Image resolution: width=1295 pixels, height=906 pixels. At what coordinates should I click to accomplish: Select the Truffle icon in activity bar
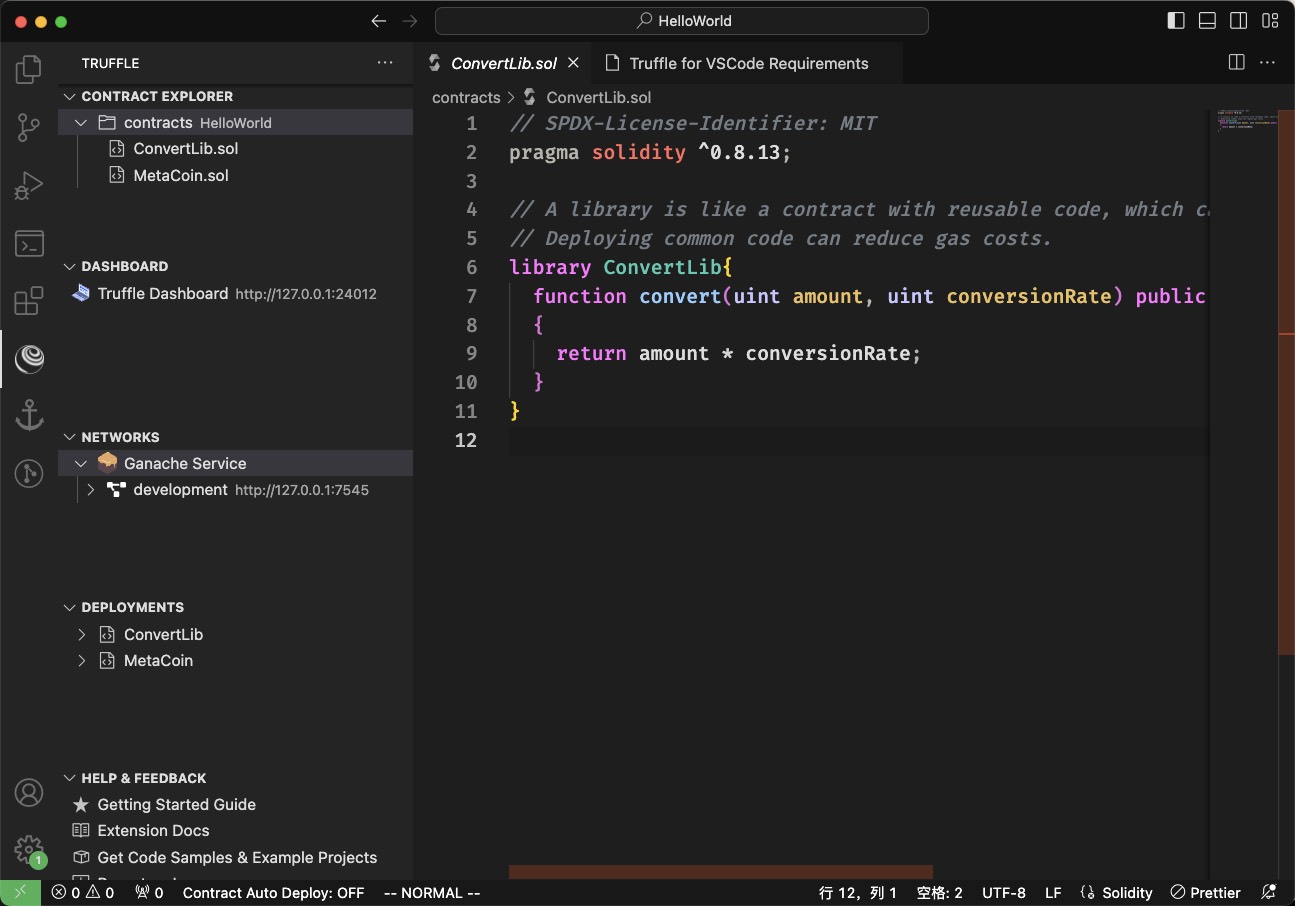click(x=29, y=358)
